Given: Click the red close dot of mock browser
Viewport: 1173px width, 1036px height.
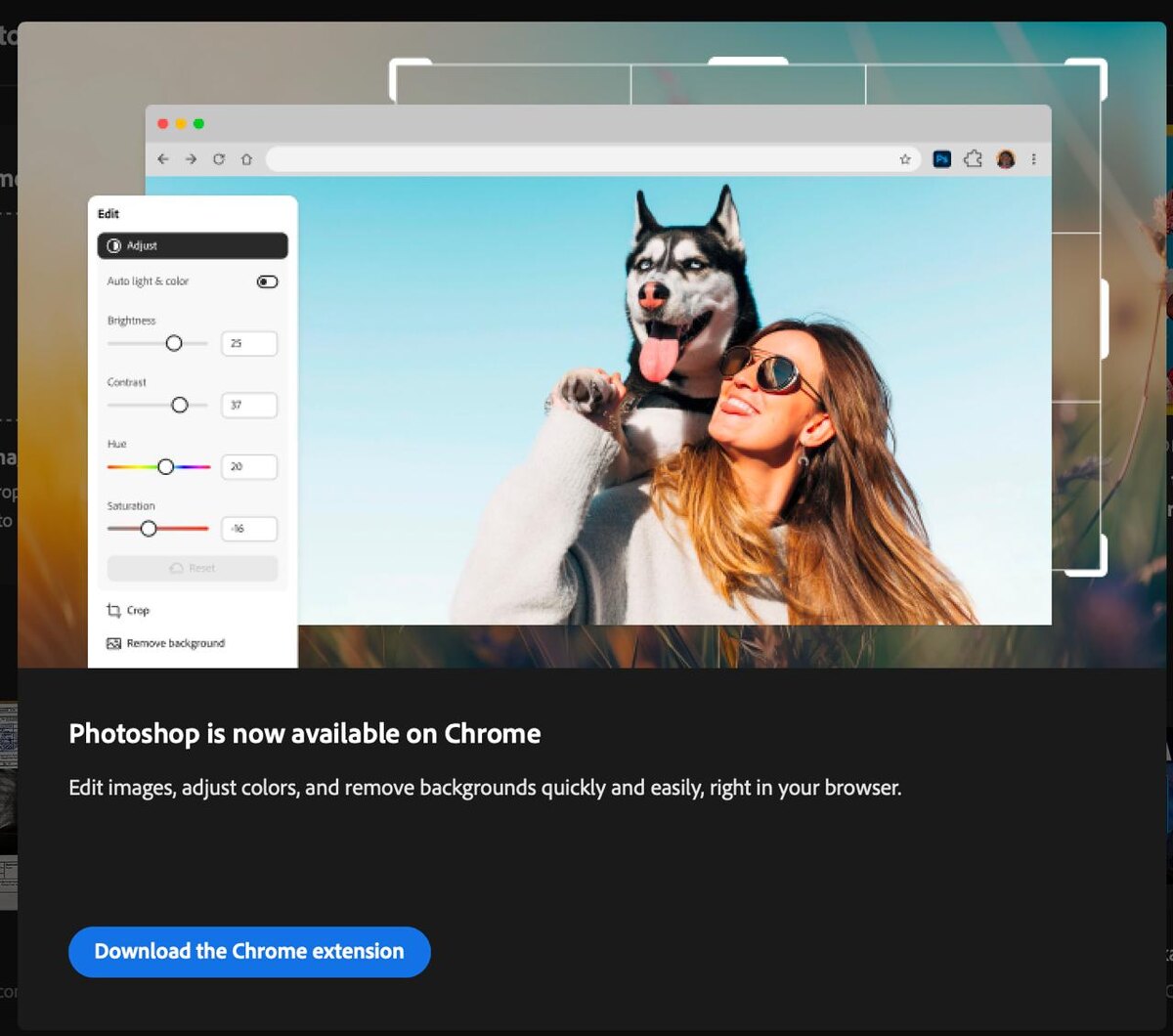Looking at the screenshot, I should click(x=163, y=124).
